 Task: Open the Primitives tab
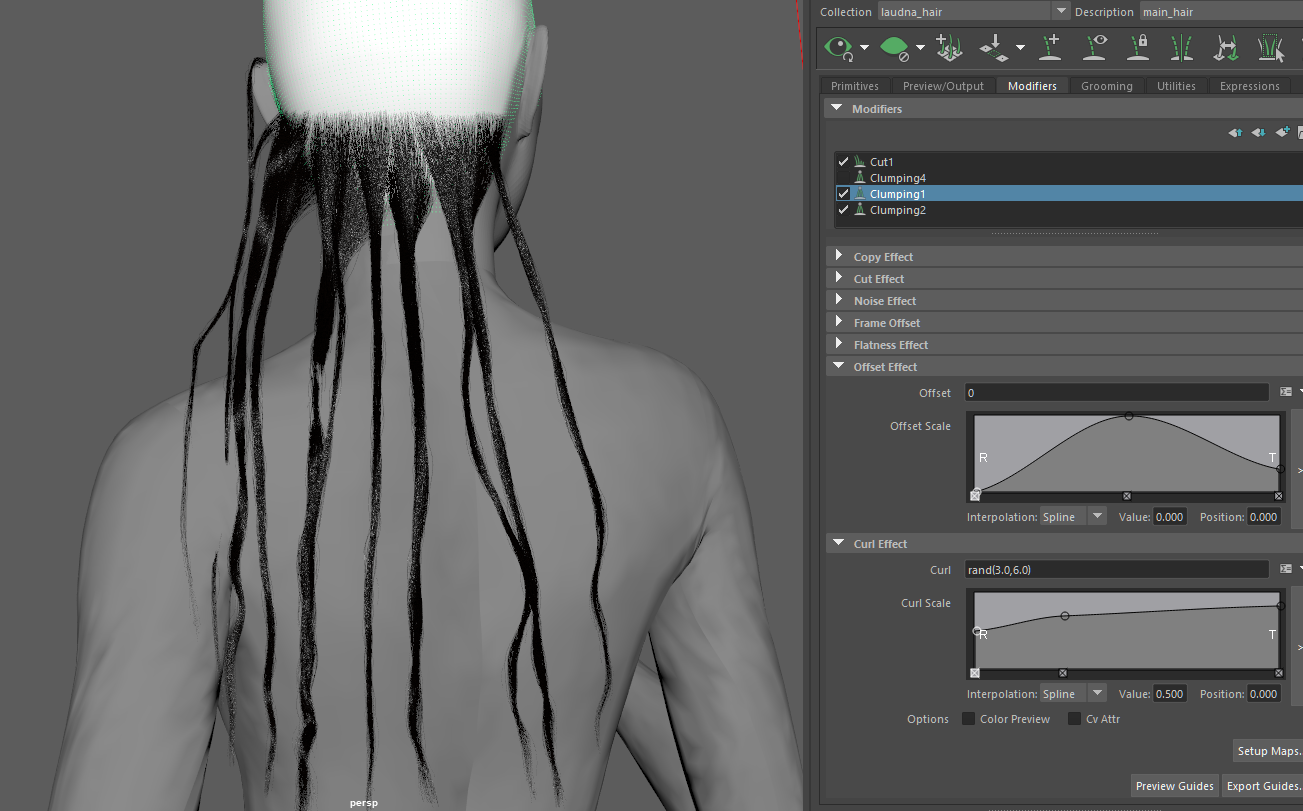[854, 86]
